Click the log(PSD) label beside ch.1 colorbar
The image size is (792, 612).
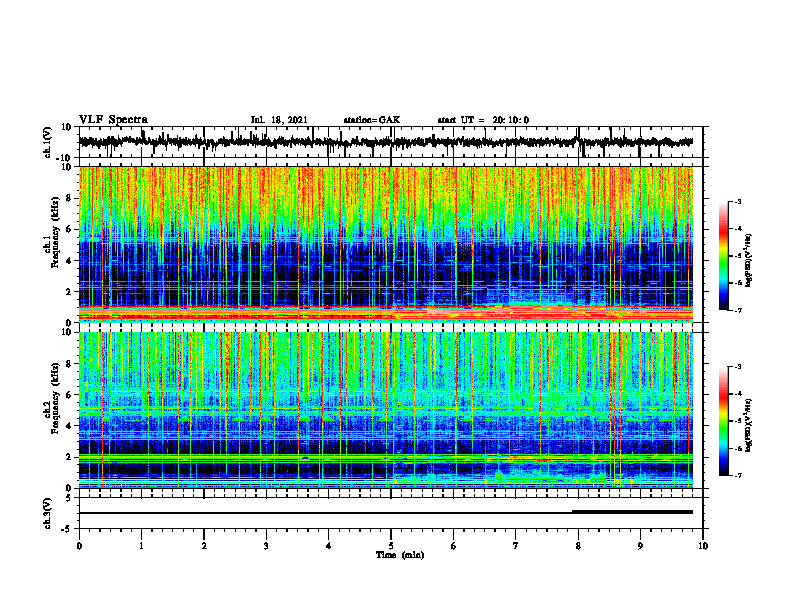(749, 261)
